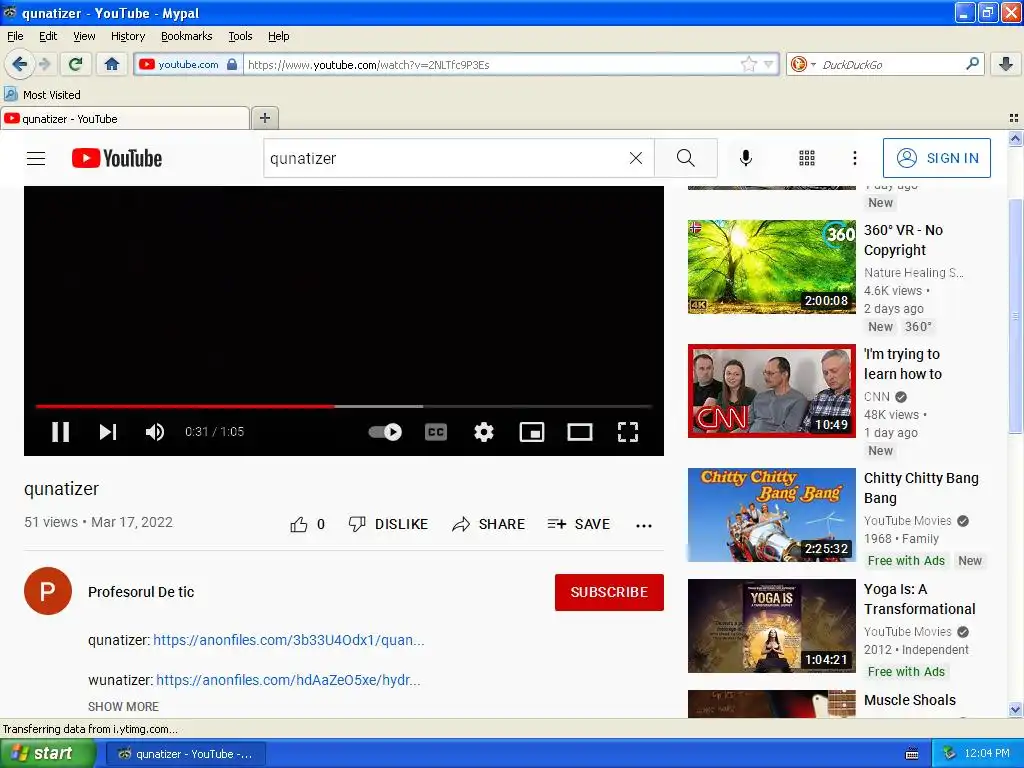Open the 360° VR - No Copyright title
Image resolution: width=1024 pixels, height=768 pixels.
(x=904, y=240)
